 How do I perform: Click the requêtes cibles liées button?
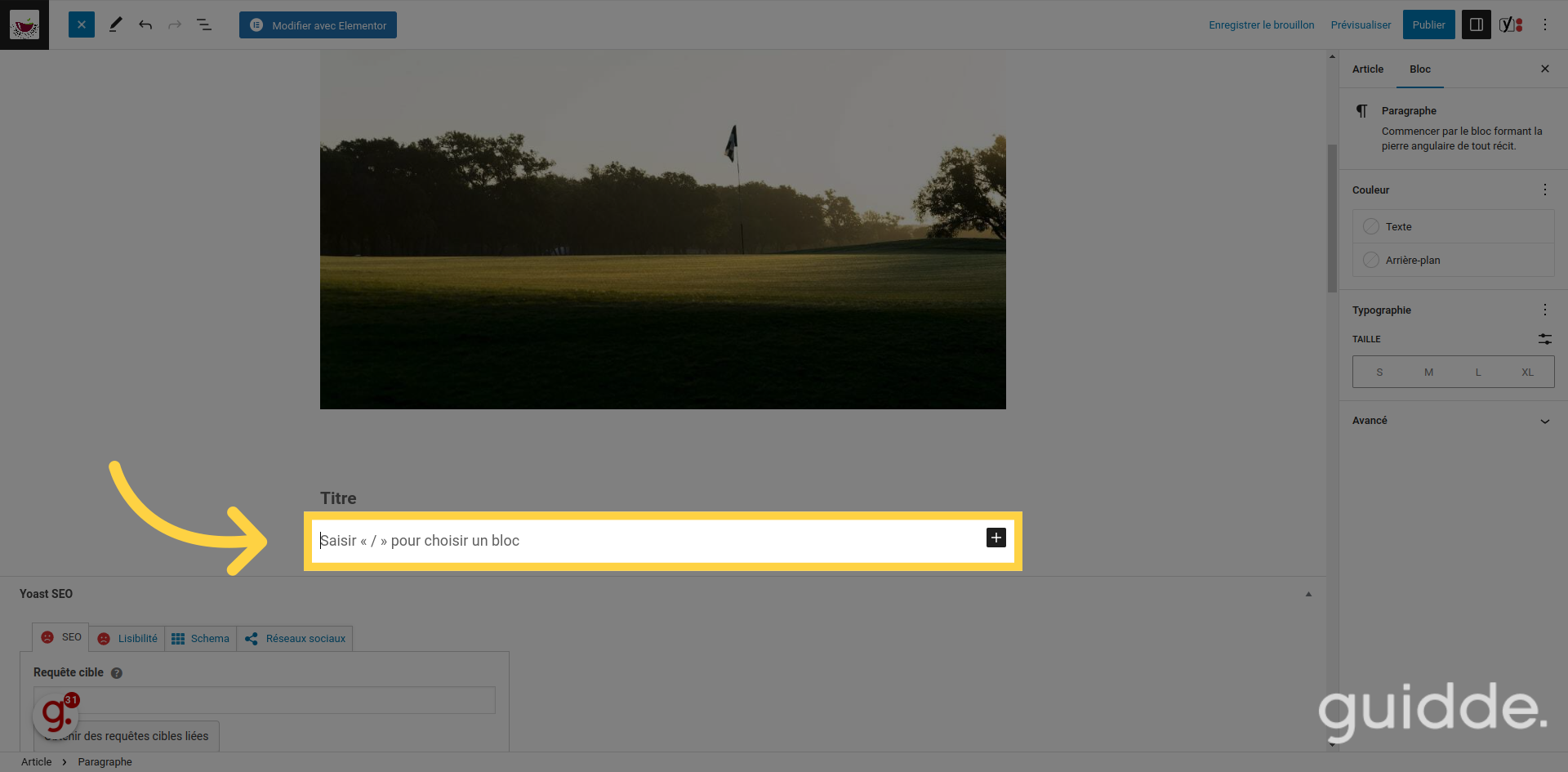click(x=127, y=736)
